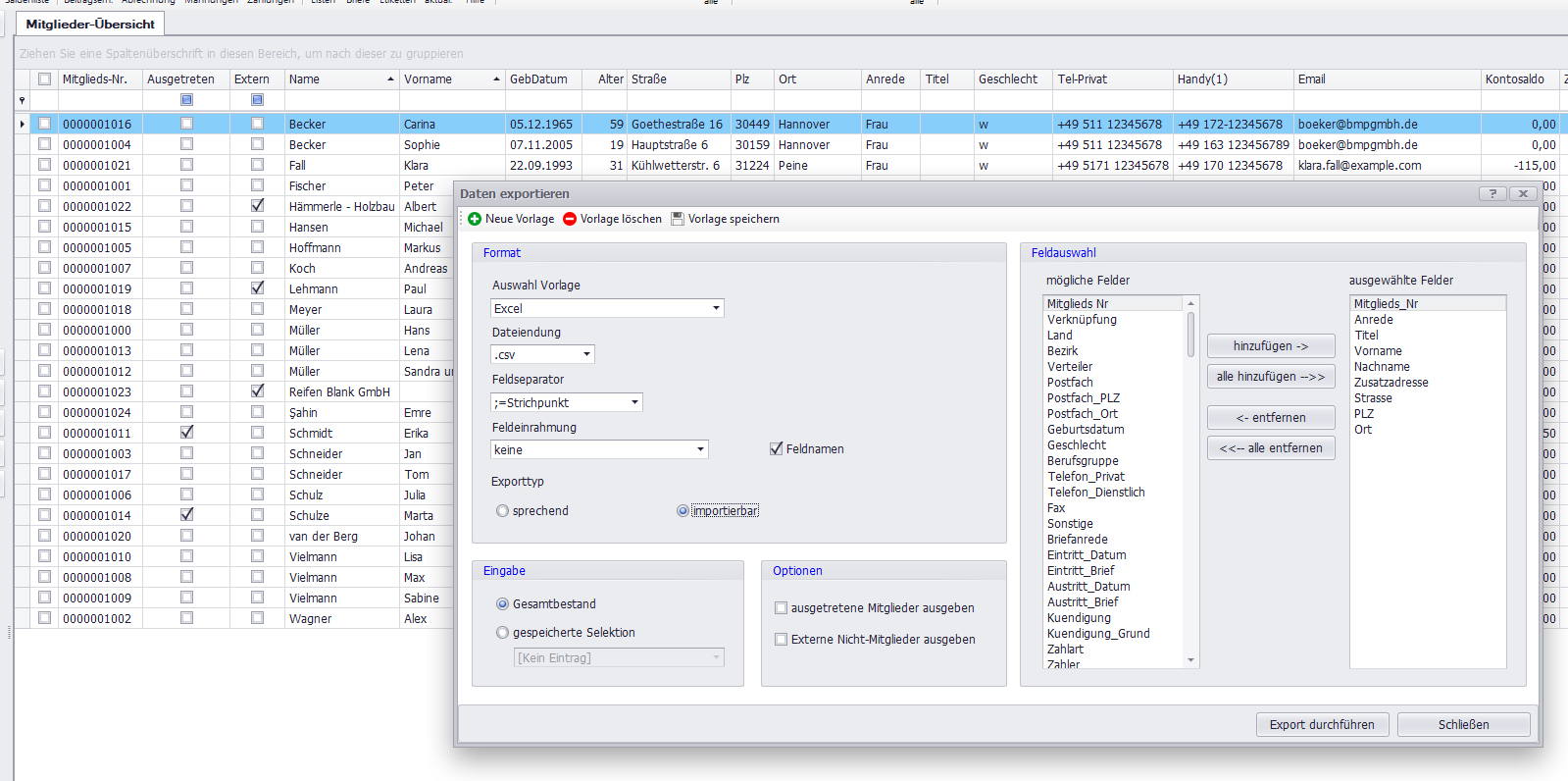Toggle Ausgetreten checkbox for Schmidt row
This screenshot has width=1568, height=781.
[x=186, y=433]
